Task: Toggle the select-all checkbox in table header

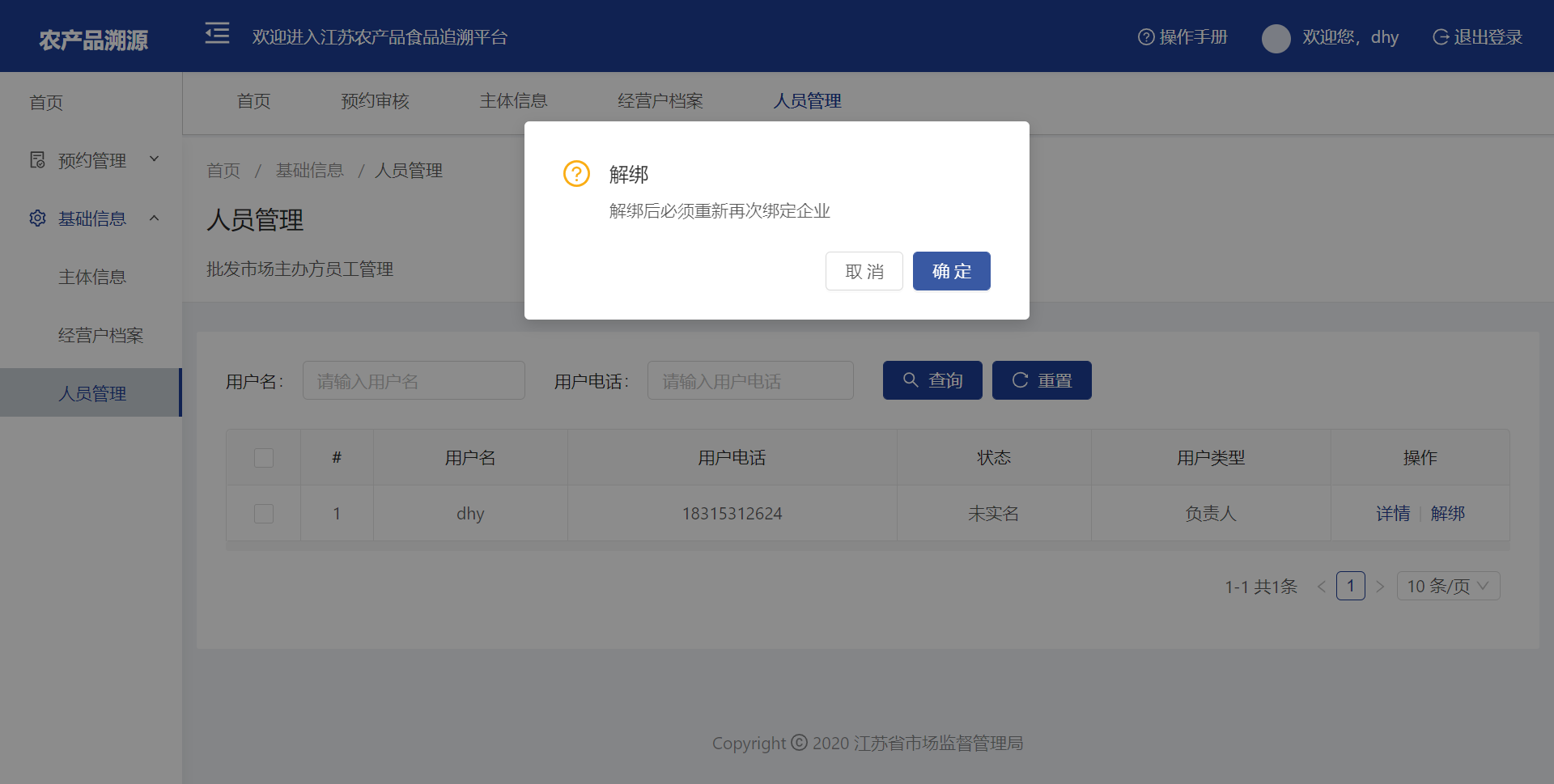Action: pyautogui.click(x=264, y=458)
